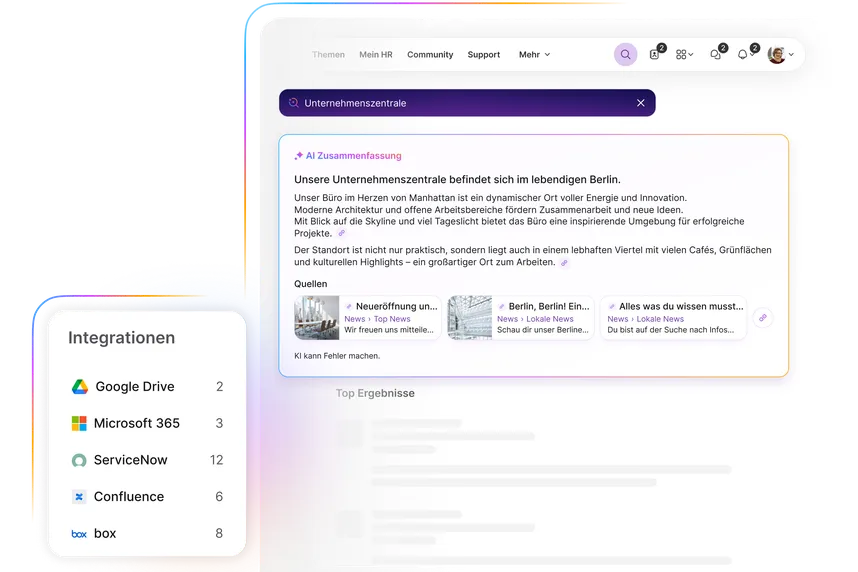
Task: Go to the Themen menu item
Action: [328, 55]
